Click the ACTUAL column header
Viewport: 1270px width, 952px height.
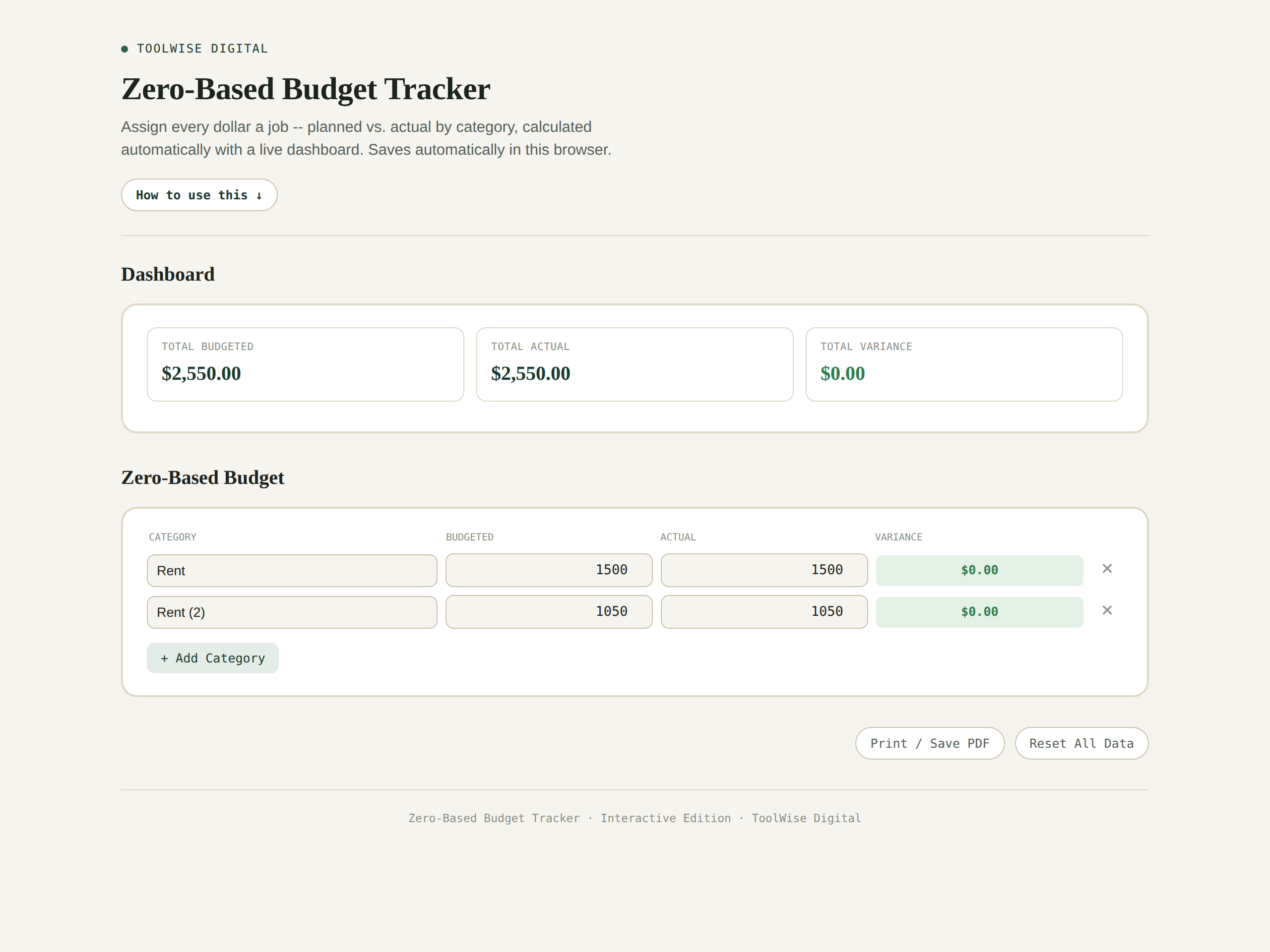point(678,537)
